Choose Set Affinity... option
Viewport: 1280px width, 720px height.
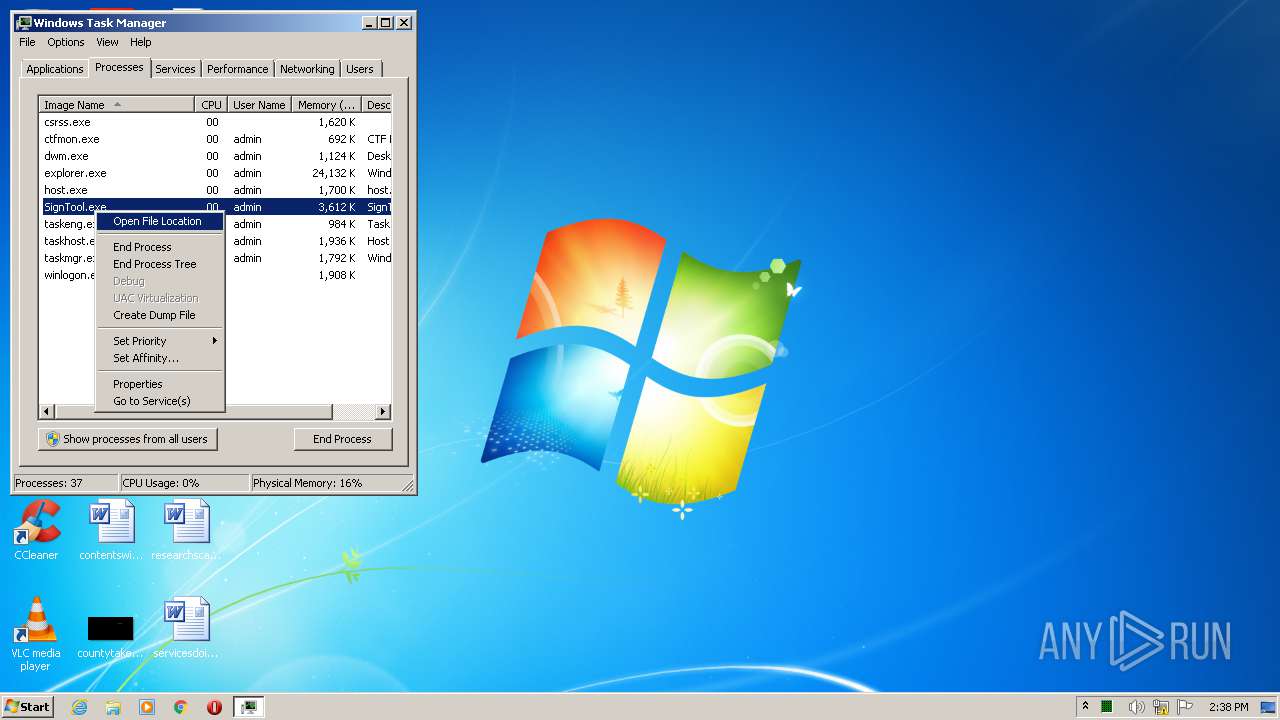[159, 358]
